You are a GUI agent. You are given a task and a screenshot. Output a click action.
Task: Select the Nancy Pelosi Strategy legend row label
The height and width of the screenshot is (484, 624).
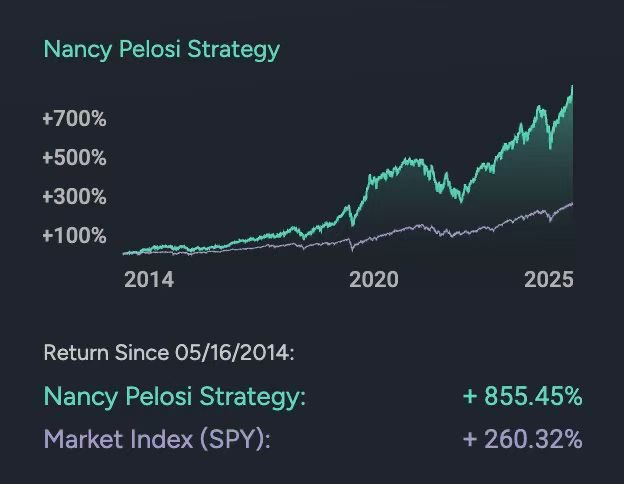click(174, 396)
